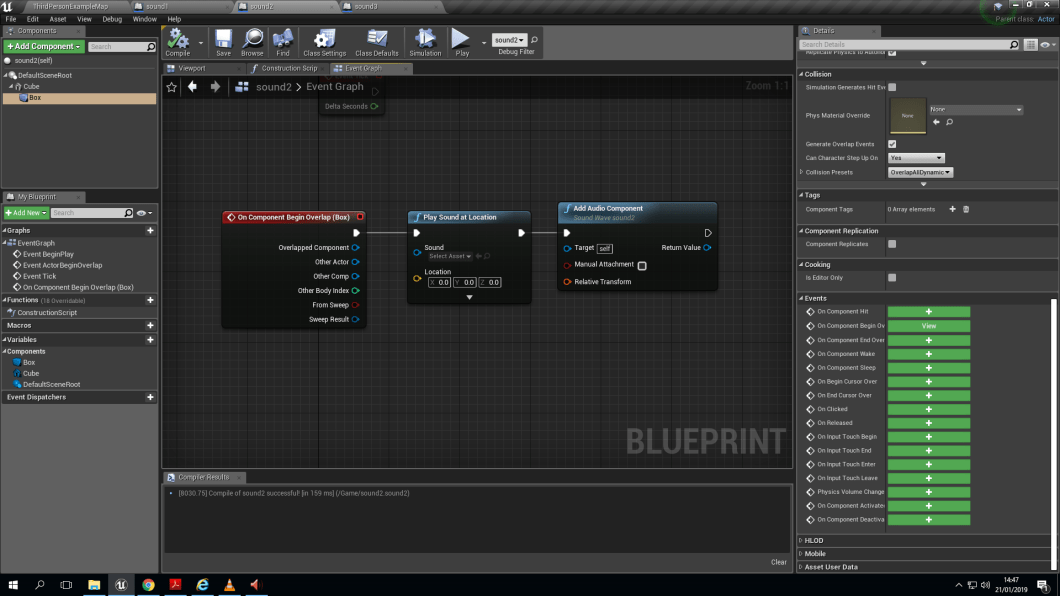Clear compiler results
1060x596 pixels.
tap(779, 562)
